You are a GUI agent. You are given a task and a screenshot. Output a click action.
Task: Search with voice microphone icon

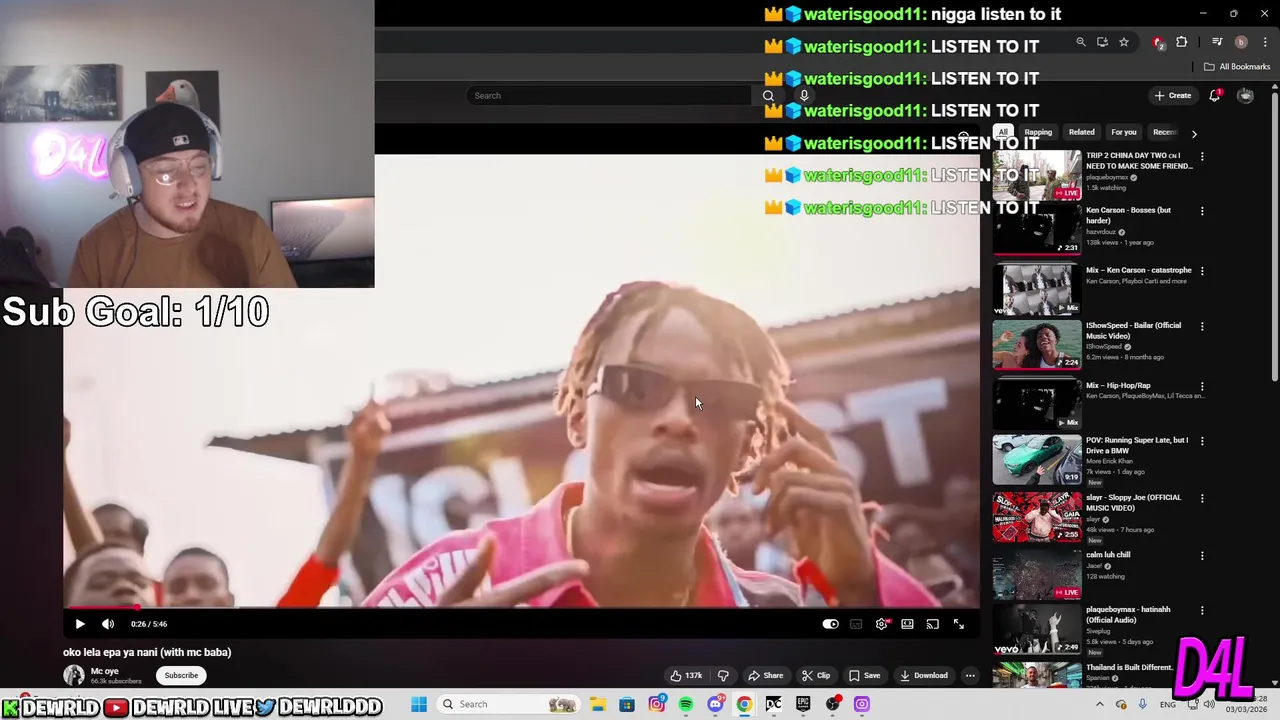pos(803,95)
